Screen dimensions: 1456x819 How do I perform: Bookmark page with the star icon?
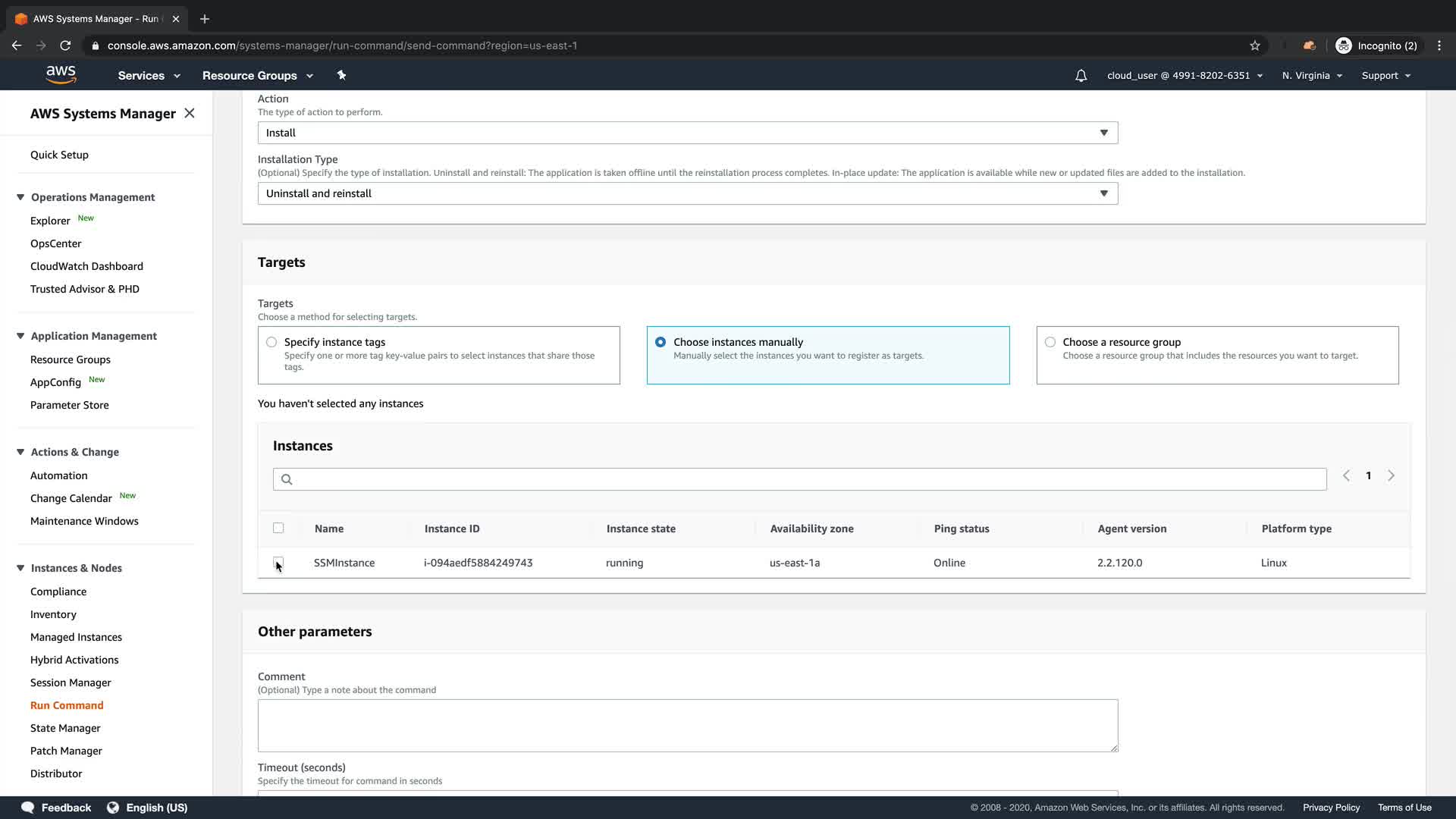tap(1255, 45)
